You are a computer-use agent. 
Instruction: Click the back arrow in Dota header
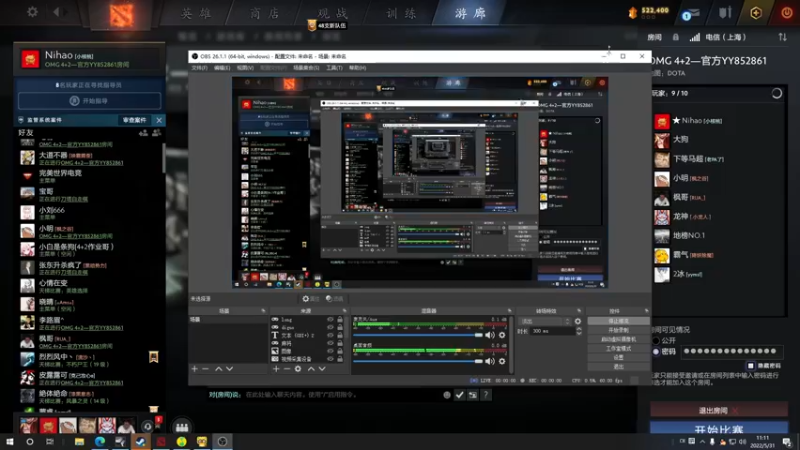pos(57,12)
